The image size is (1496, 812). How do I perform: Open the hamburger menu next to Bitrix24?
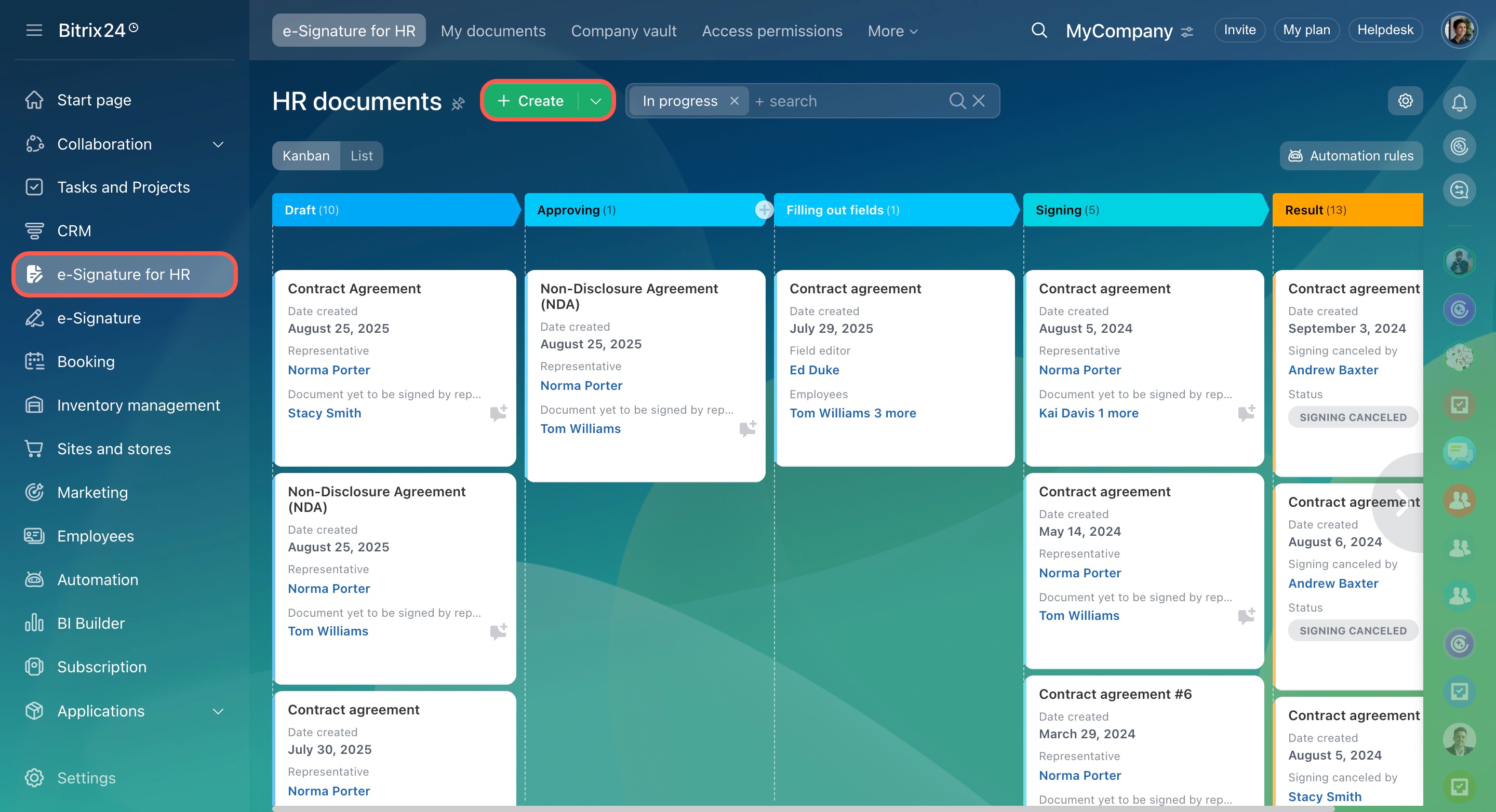[34, 30]
